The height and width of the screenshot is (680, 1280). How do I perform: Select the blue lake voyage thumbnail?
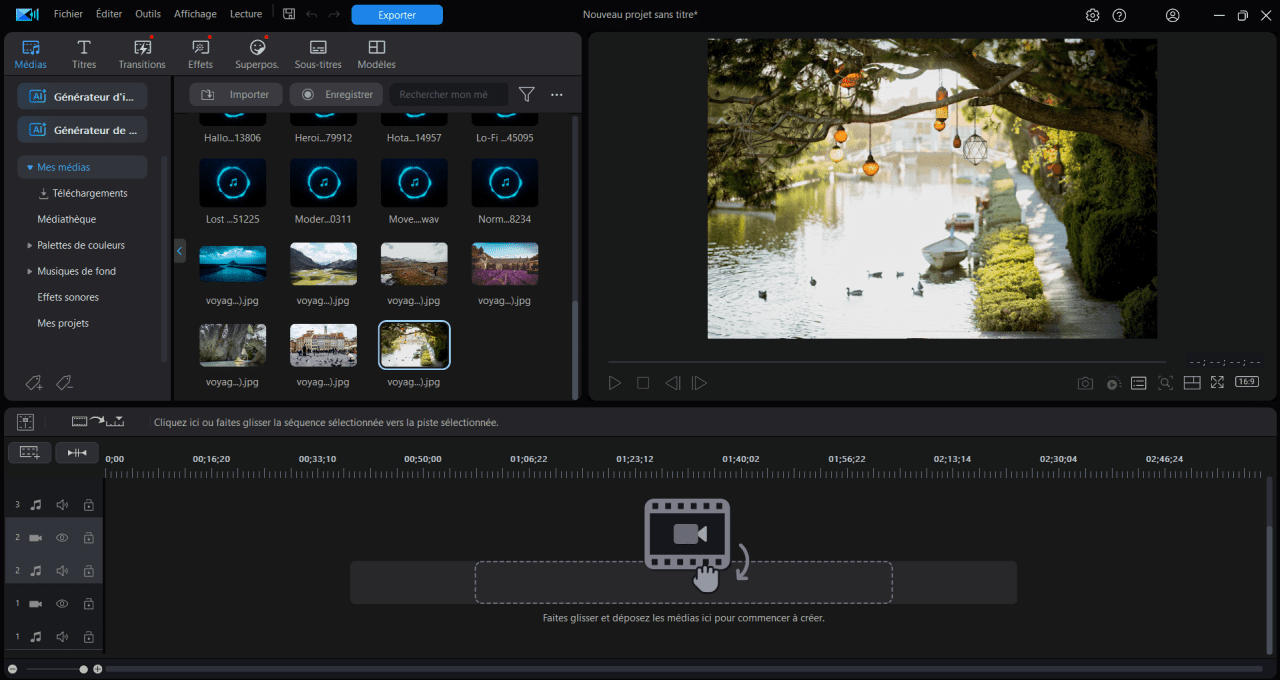[x=232, y=264]
